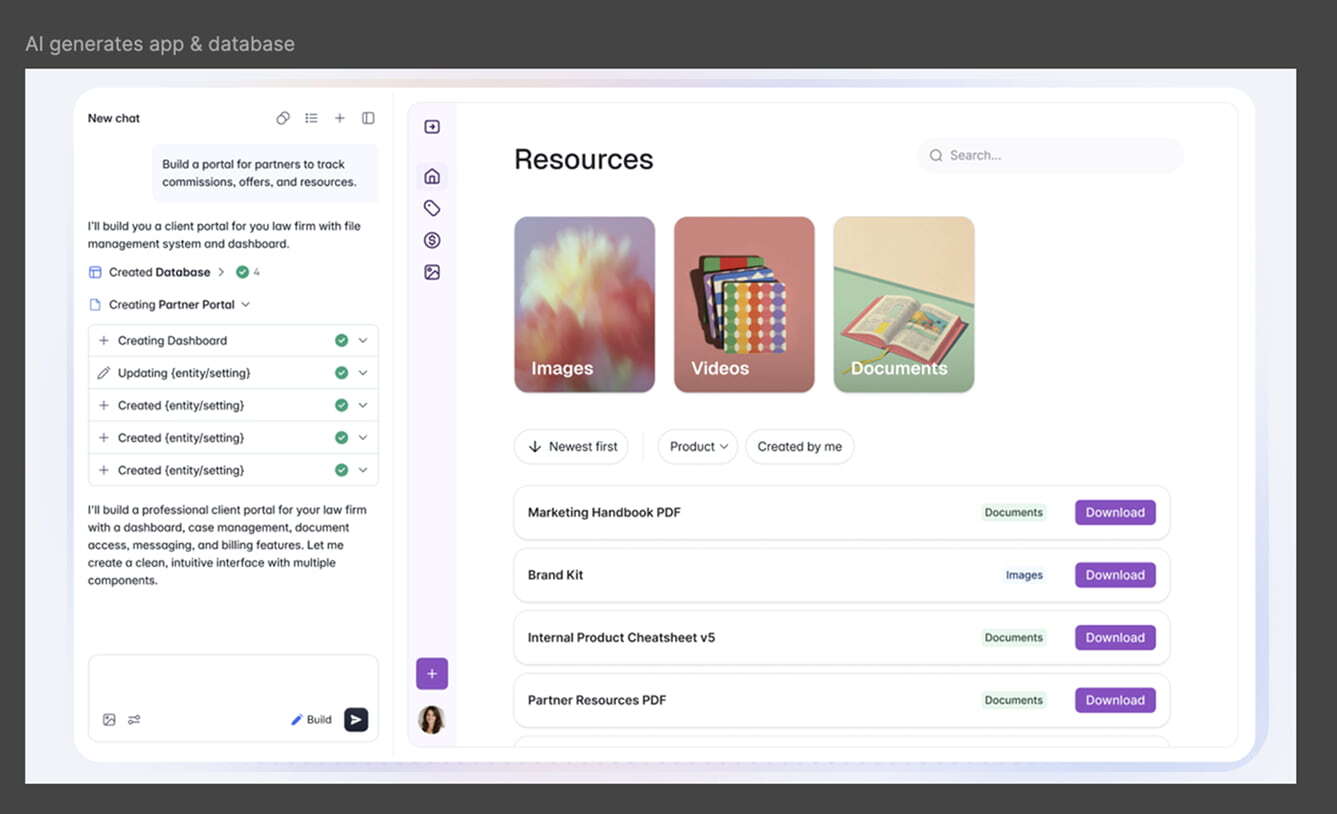Viewport: 1337px width, 814px height.
Task: Click the 'I'll build a professional client portal' reply
Action: pos(228,545)
